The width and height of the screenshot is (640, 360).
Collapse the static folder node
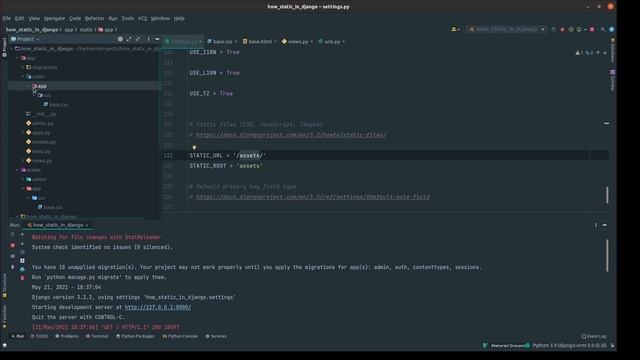[23, 77]
